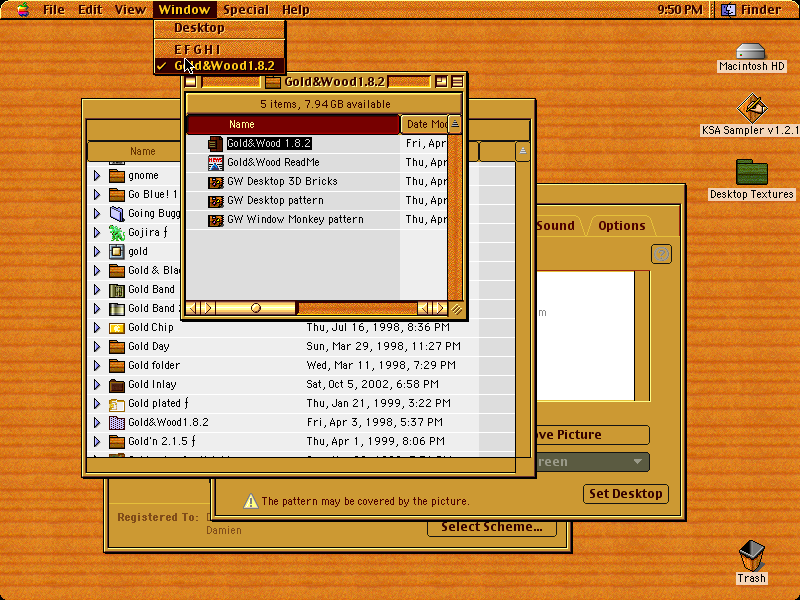Image resolution: width=800 pixels, height=600 pixels.
Task: Click the right scroll arrow at scrollbar end
Action: coord(440,308)
